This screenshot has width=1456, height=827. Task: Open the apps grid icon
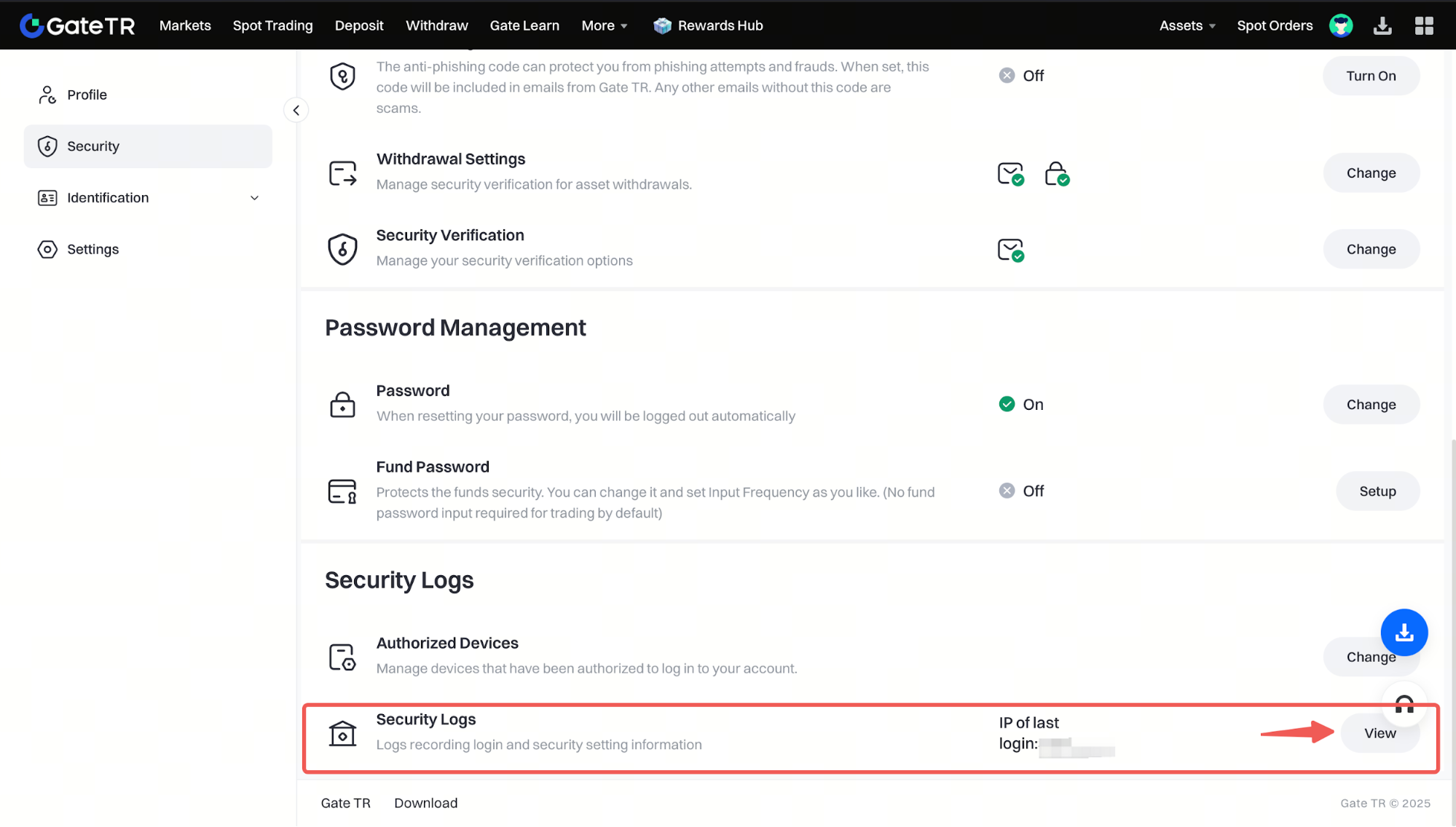click(x=1424, y=25)
